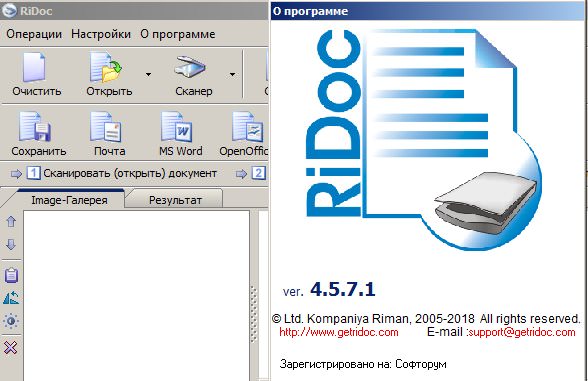Click the dotted splitter handle beside the gallery
The width and height of the screenshot is (588, 381).
click(254, 314)
